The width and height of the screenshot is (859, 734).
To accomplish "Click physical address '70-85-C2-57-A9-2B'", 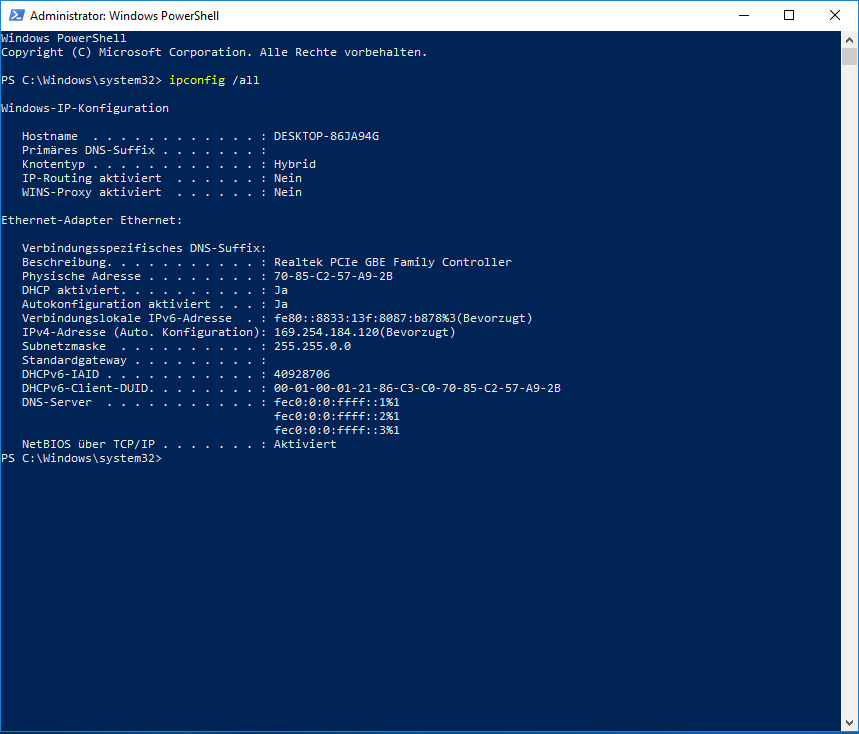I will (333, 276).
